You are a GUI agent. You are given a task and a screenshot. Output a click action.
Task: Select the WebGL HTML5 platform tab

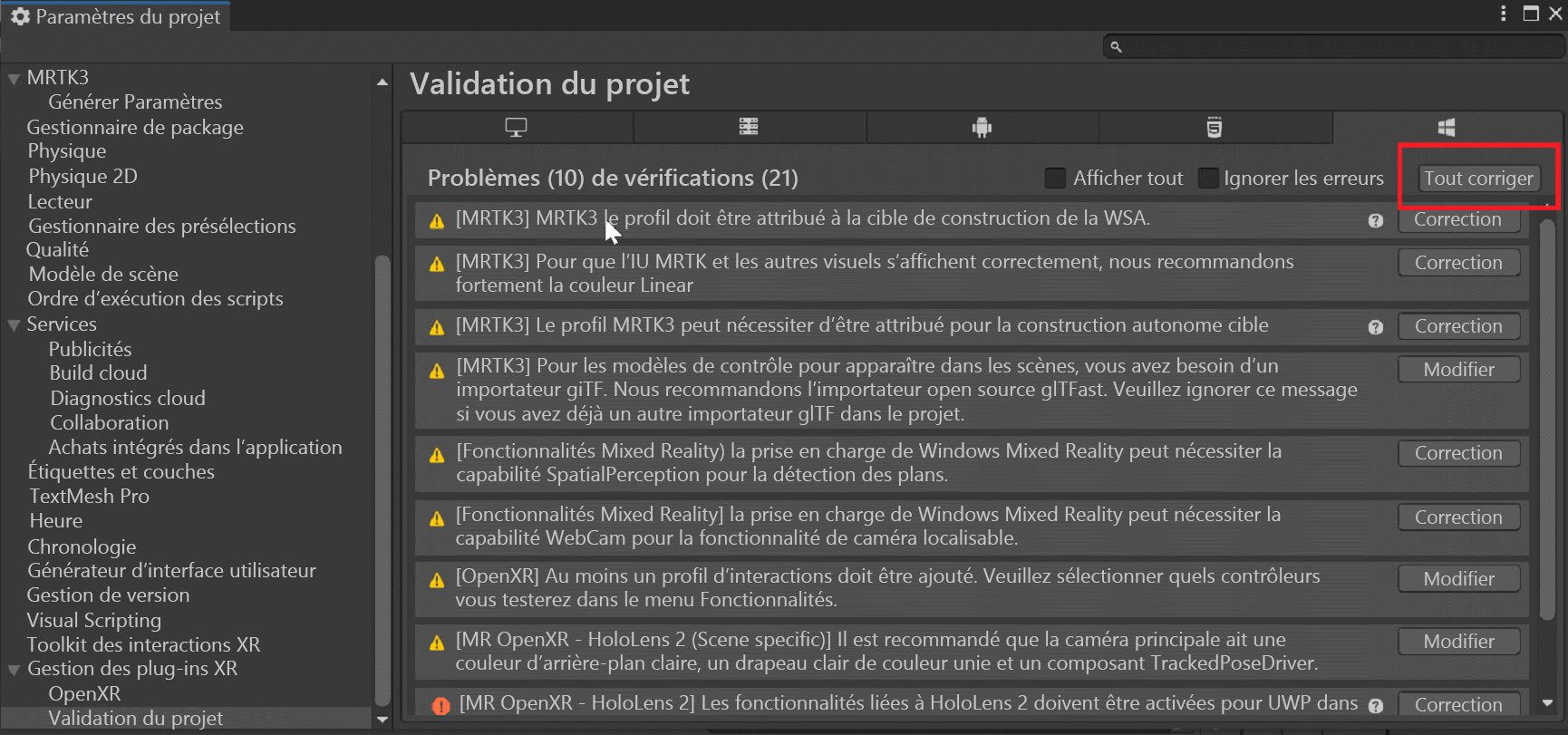click(x=1215, y=127)
